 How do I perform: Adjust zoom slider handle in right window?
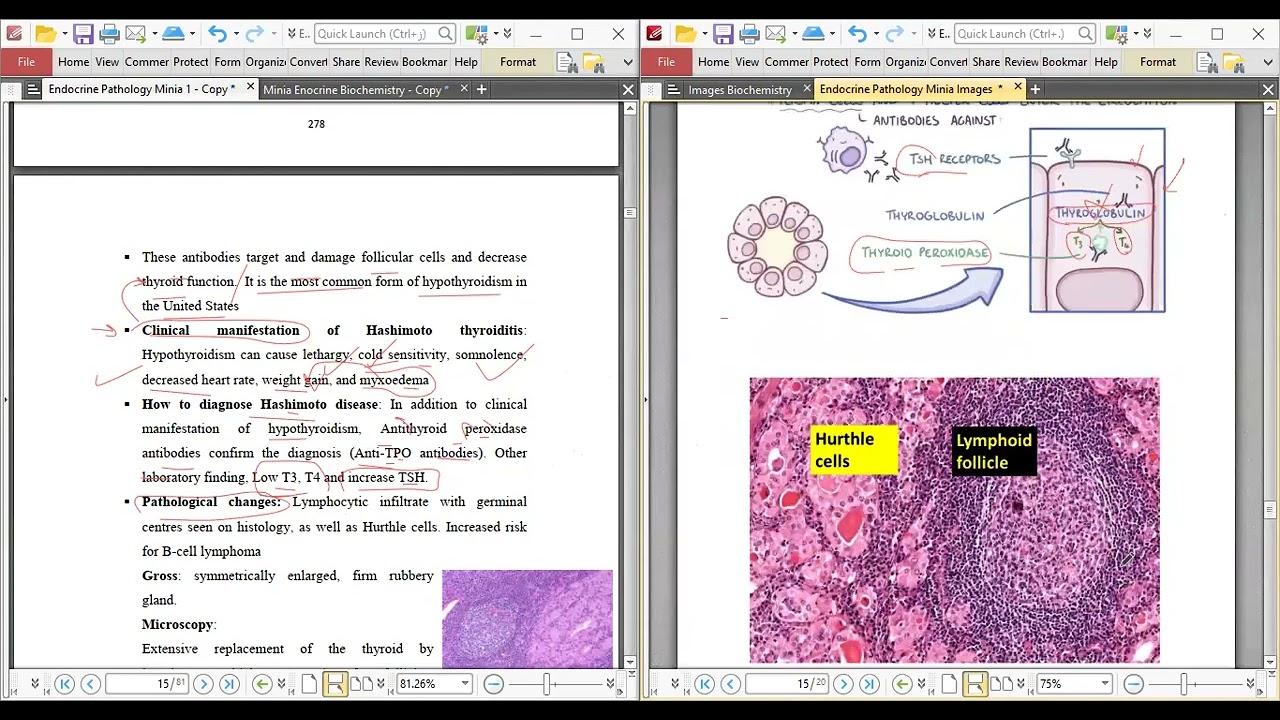click(1184, 684)
